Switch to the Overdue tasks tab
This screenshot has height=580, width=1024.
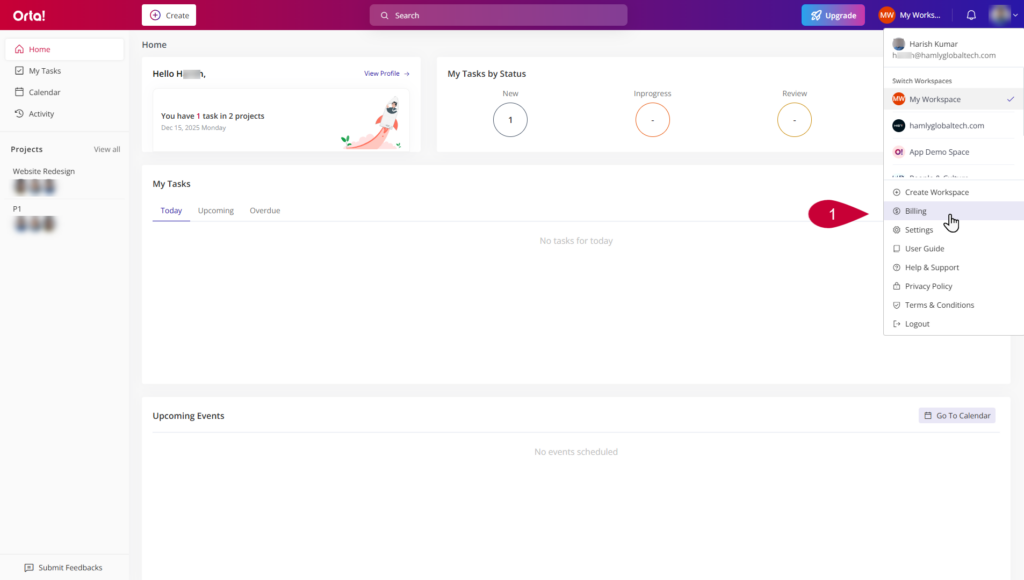point(265,211)
